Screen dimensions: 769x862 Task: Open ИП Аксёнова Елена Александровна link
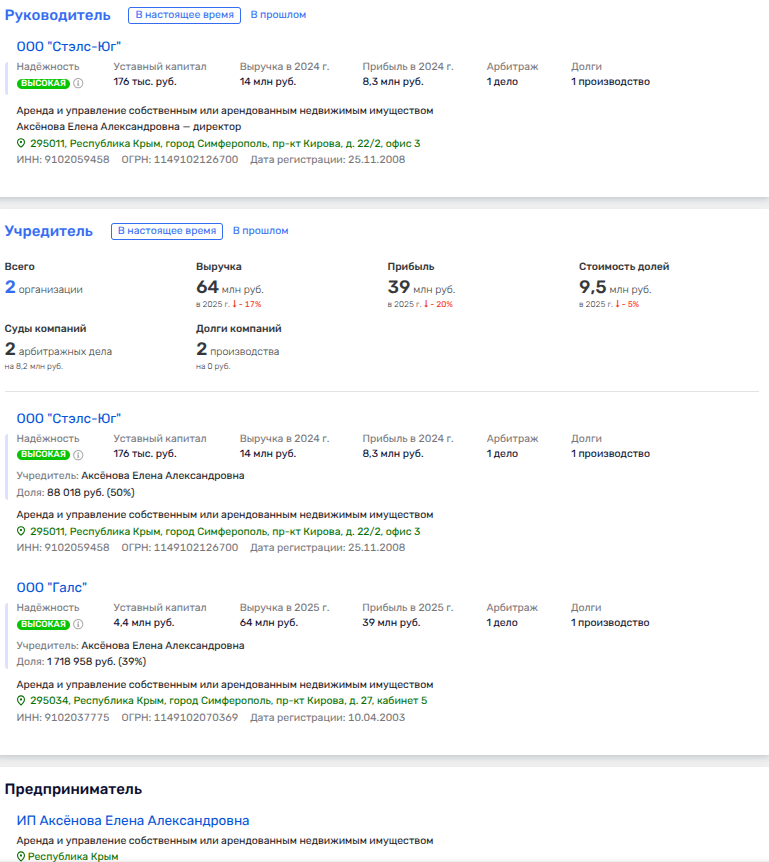[x=133, y=821]
